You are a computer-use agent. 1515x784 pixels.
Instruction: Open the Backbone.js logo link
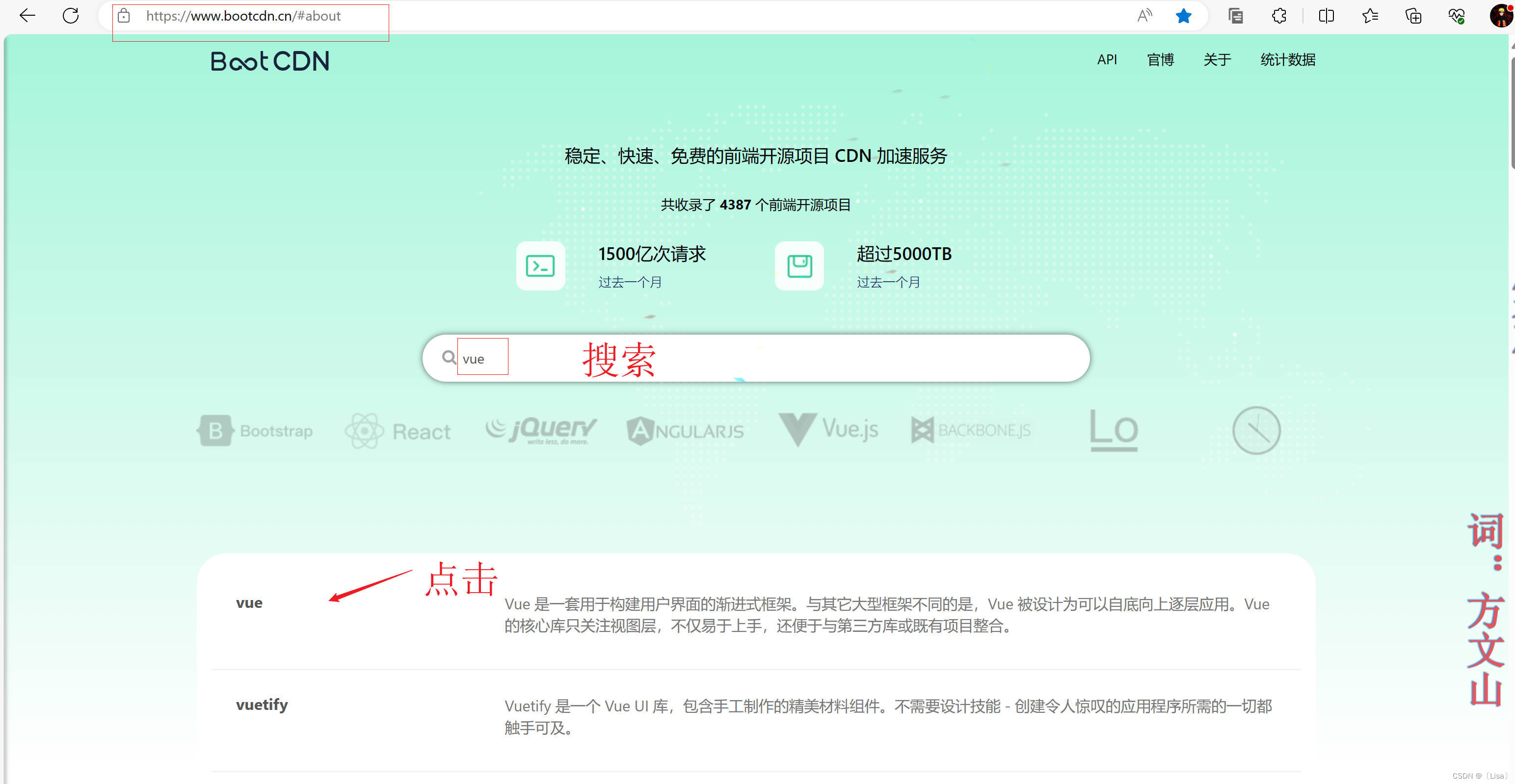point(971,430)
